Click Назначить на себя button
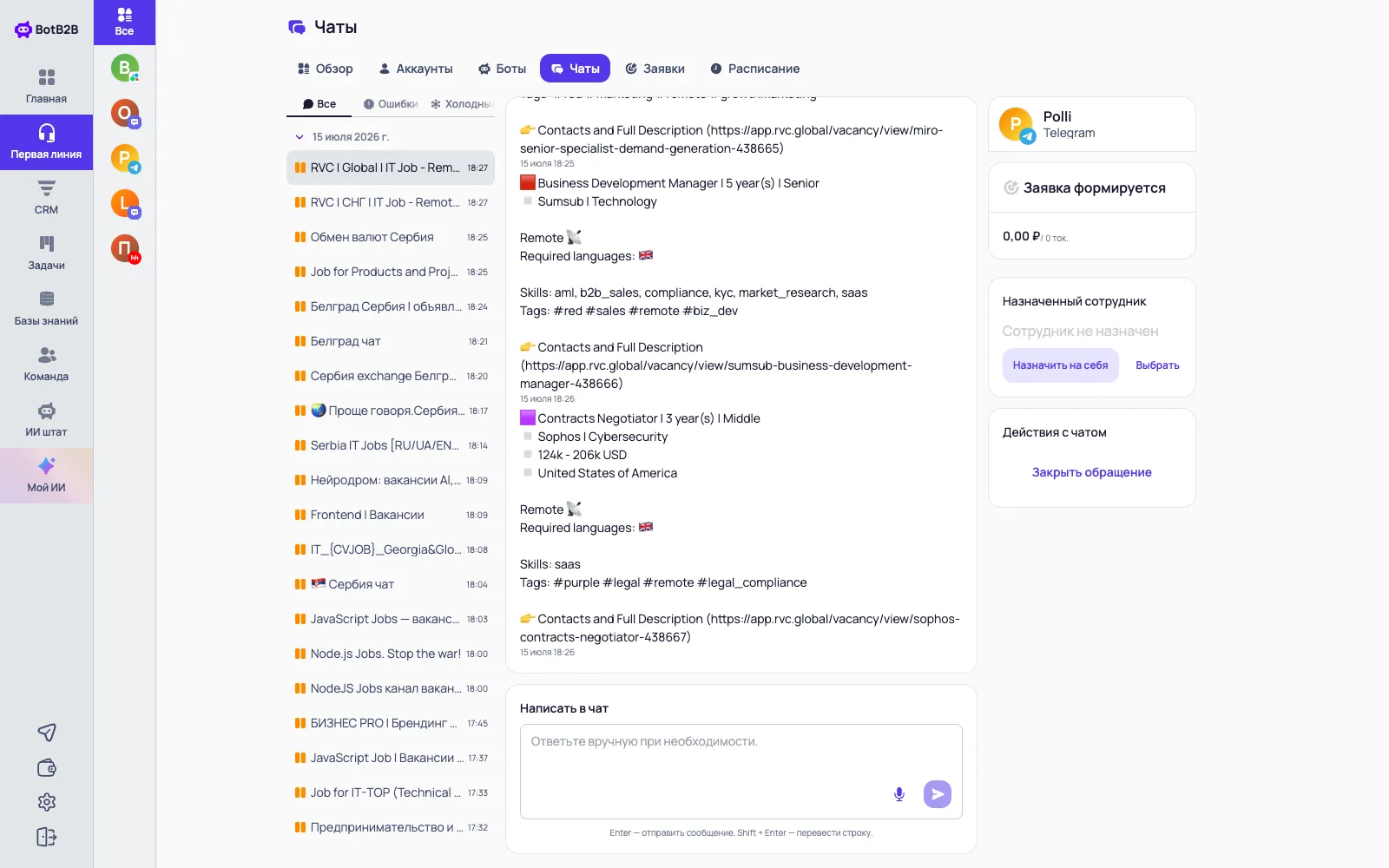1389x868 pixels. pos(1060,365)
